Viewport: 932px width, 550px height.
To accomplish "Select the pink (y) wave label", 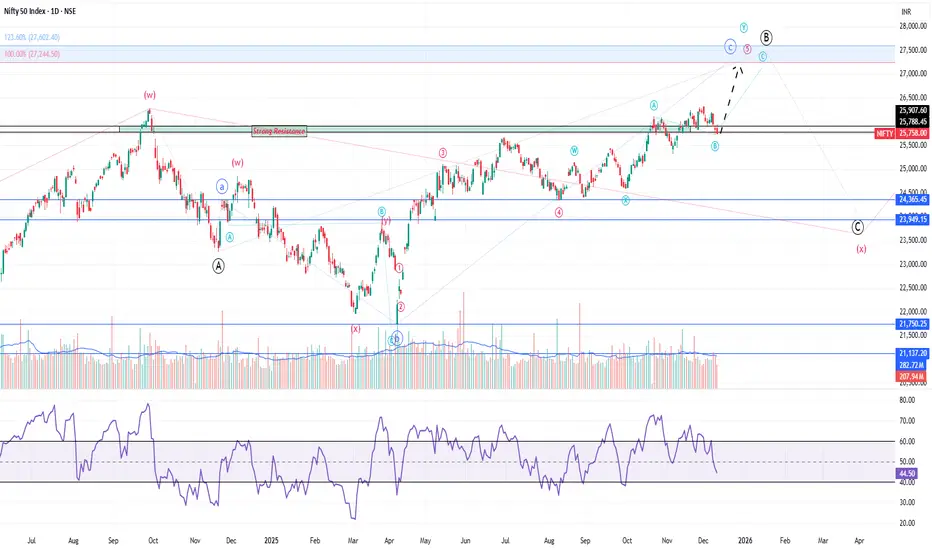I will click(386, 221).
